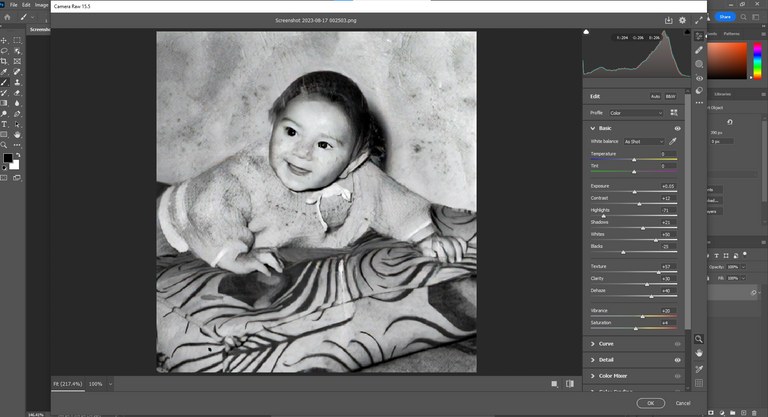Toggle visibility of Curve panel edits

pyautogui.click(x=677, y=344)
